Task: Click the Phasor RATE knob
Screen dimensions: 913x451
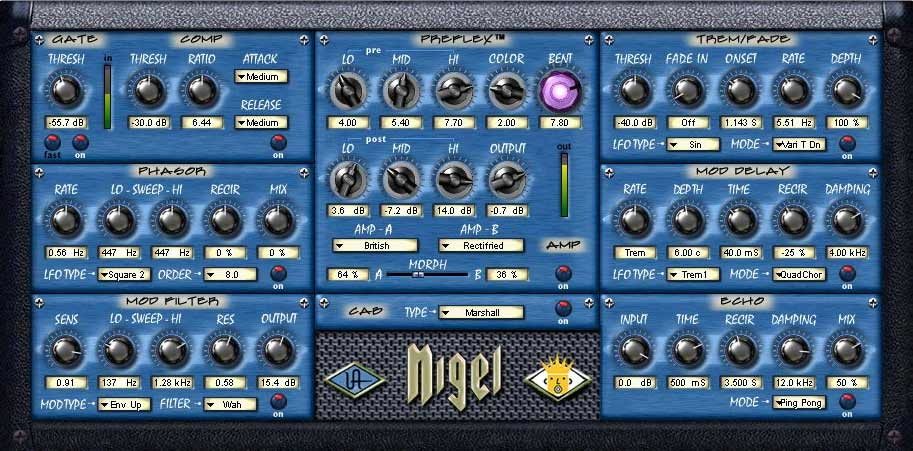Action: (66, 221)
